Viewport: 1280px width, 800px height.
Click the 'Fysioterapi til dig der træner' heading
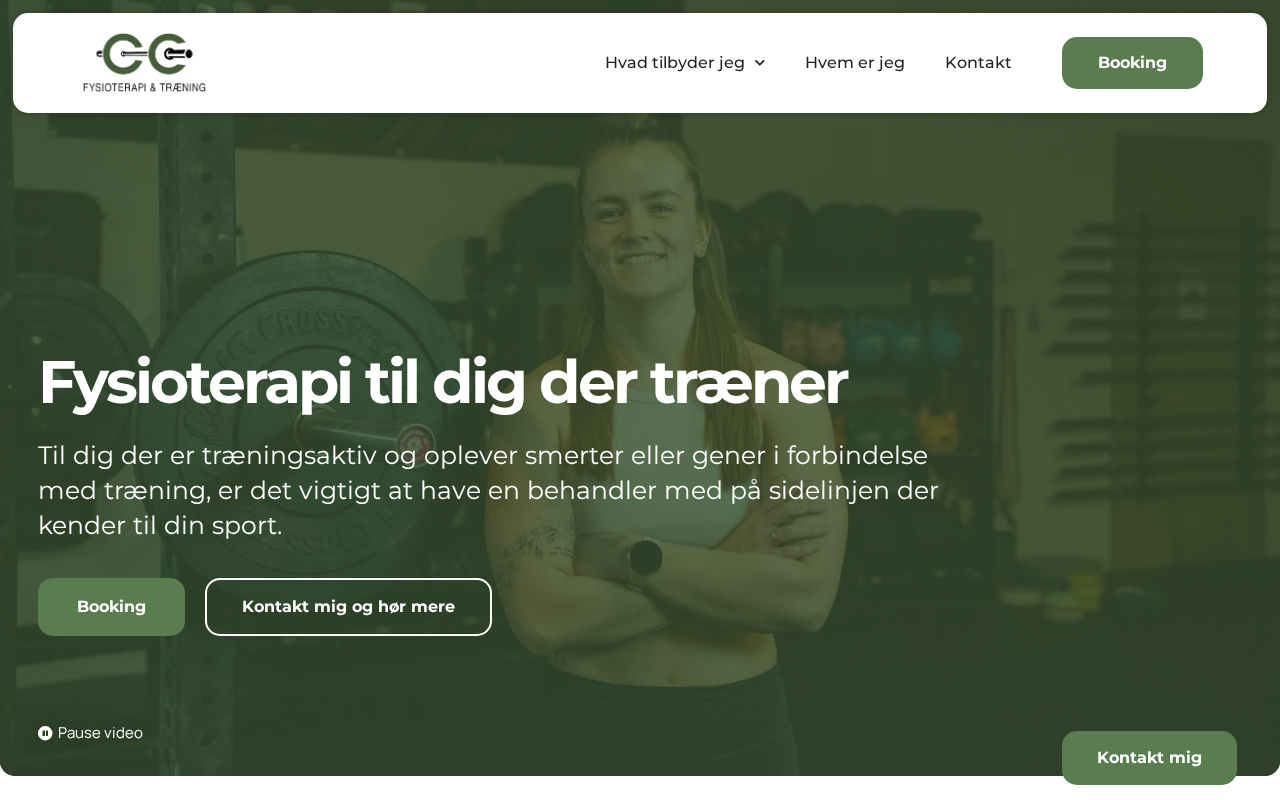pyautogui.click(x=443, y=382)
